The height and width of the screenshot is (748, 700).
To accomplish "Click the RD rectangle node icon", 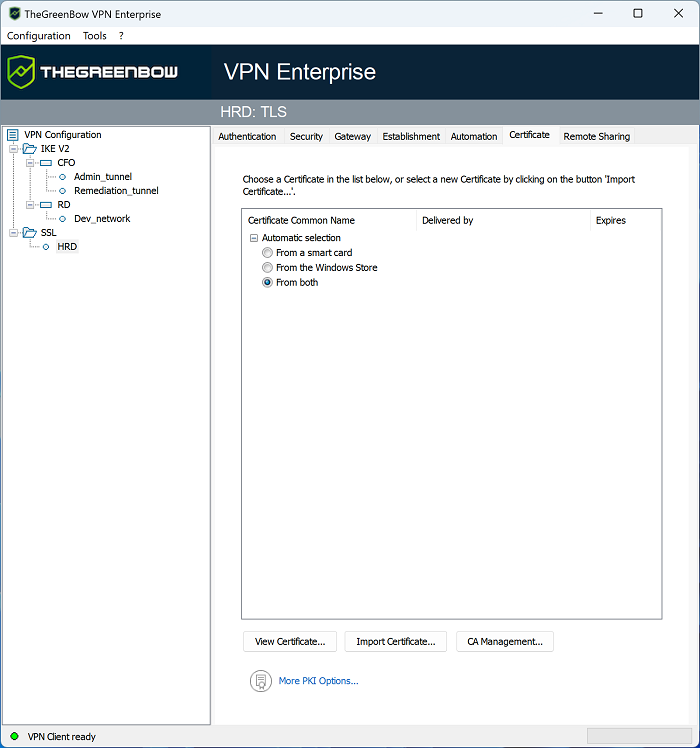I will point(46,205).
